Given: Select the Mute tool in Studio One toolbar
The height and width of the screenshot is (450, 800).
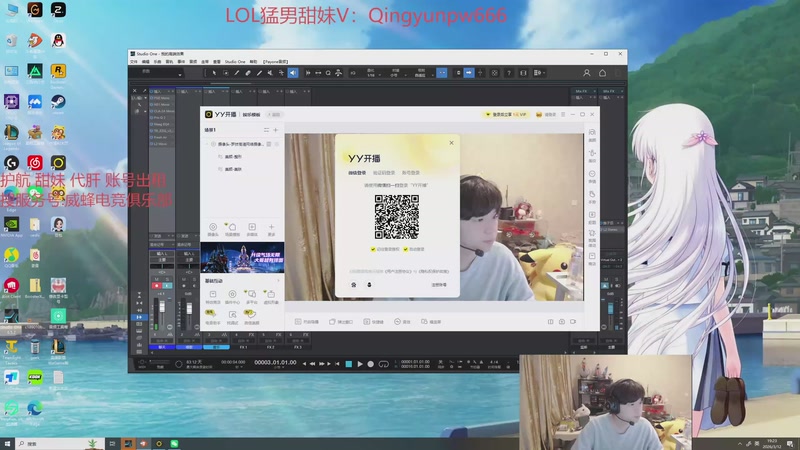Looking at the screenshot, I should [x=270, y=73].
